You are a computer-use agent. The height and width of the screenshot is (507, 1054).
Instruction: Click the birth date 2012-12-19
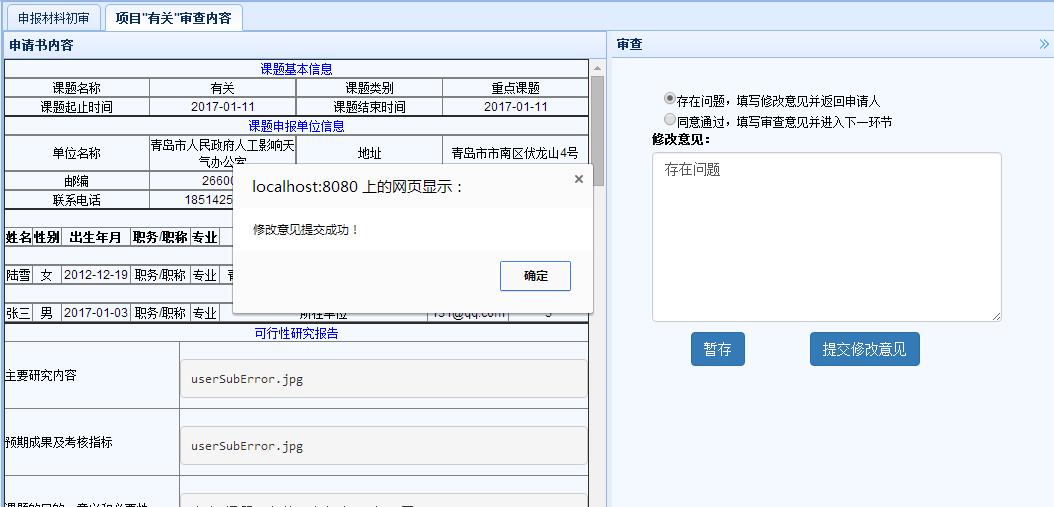95,275
